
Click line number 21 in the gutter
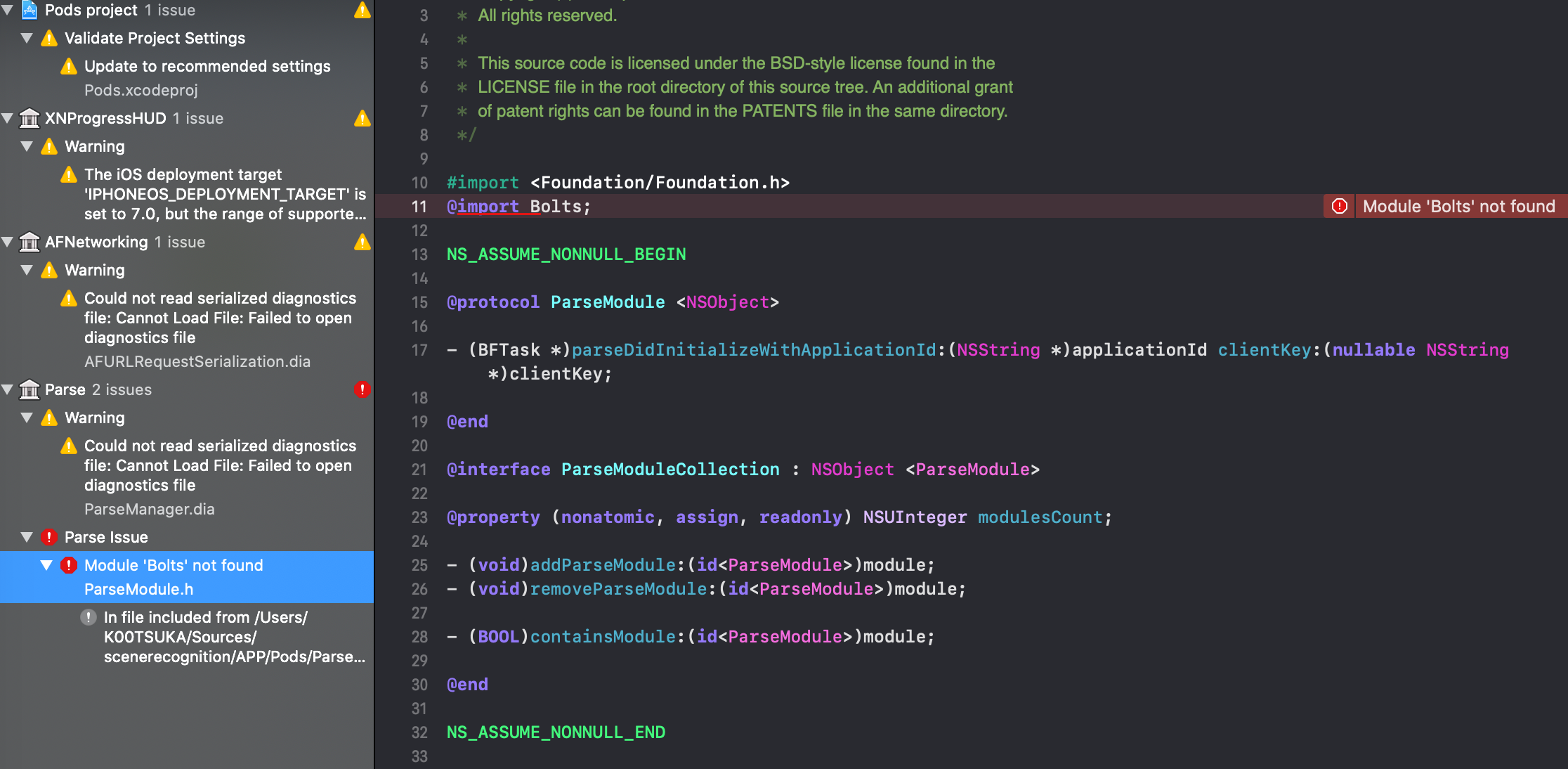(x=419, y=470)
